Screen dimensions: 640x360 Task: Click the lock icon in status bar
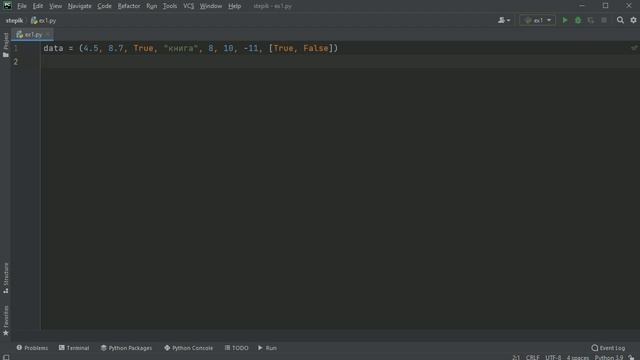coord(631,357)
